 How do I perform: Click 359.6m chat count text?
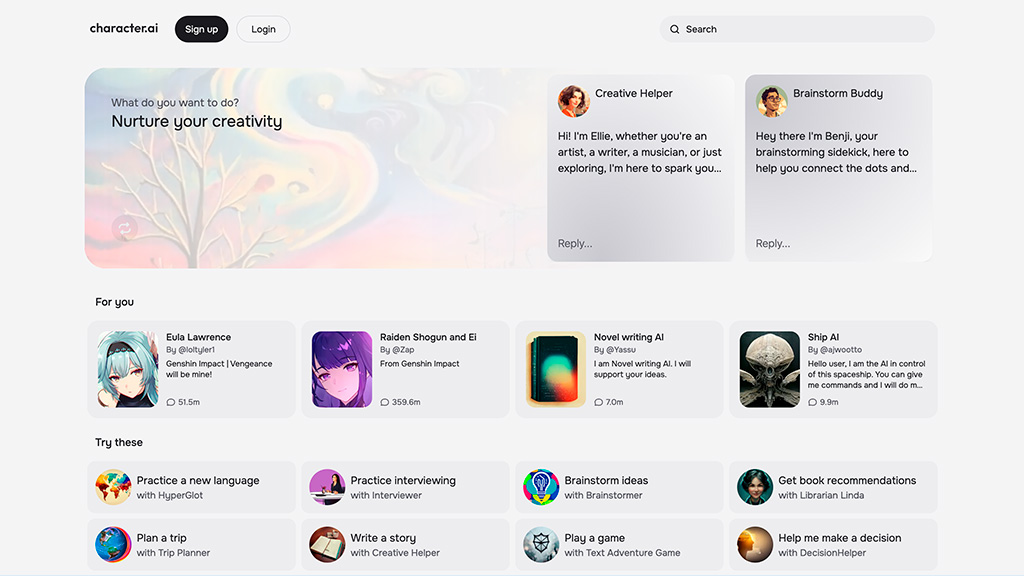[x=406, y=402]
